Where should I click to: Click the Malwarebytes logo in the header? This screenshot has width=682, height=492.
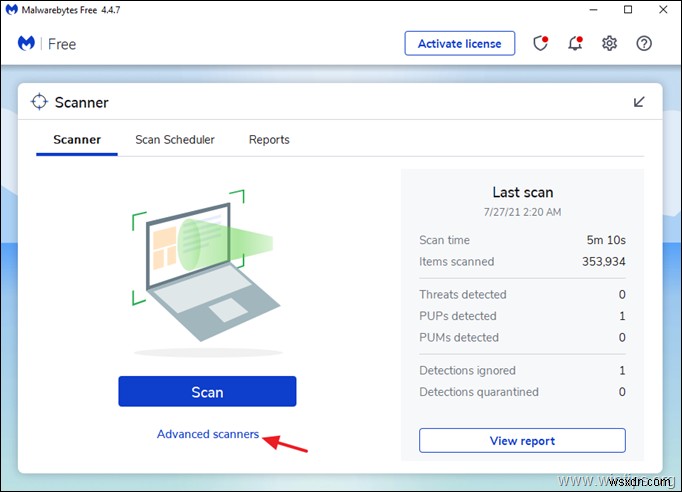pyautogui.click(x=26, y=43)
